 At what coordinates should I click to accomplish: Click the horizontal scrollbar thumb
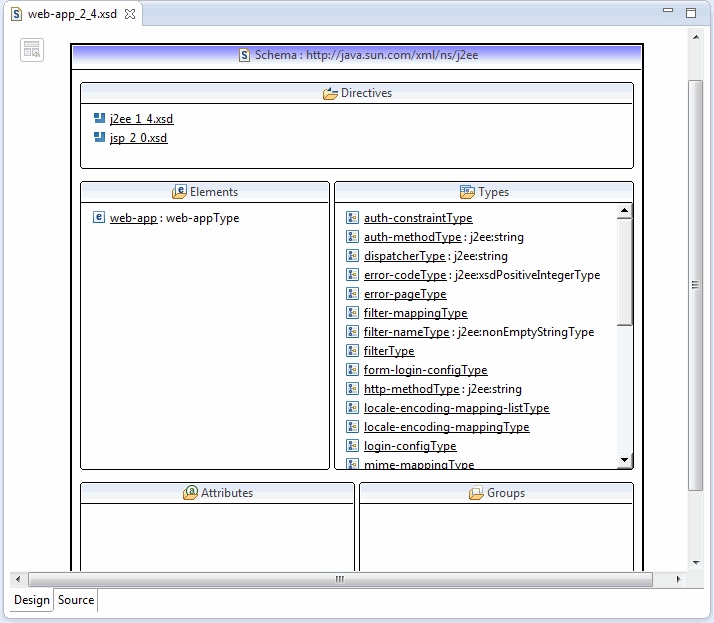(x=340, y=579)
